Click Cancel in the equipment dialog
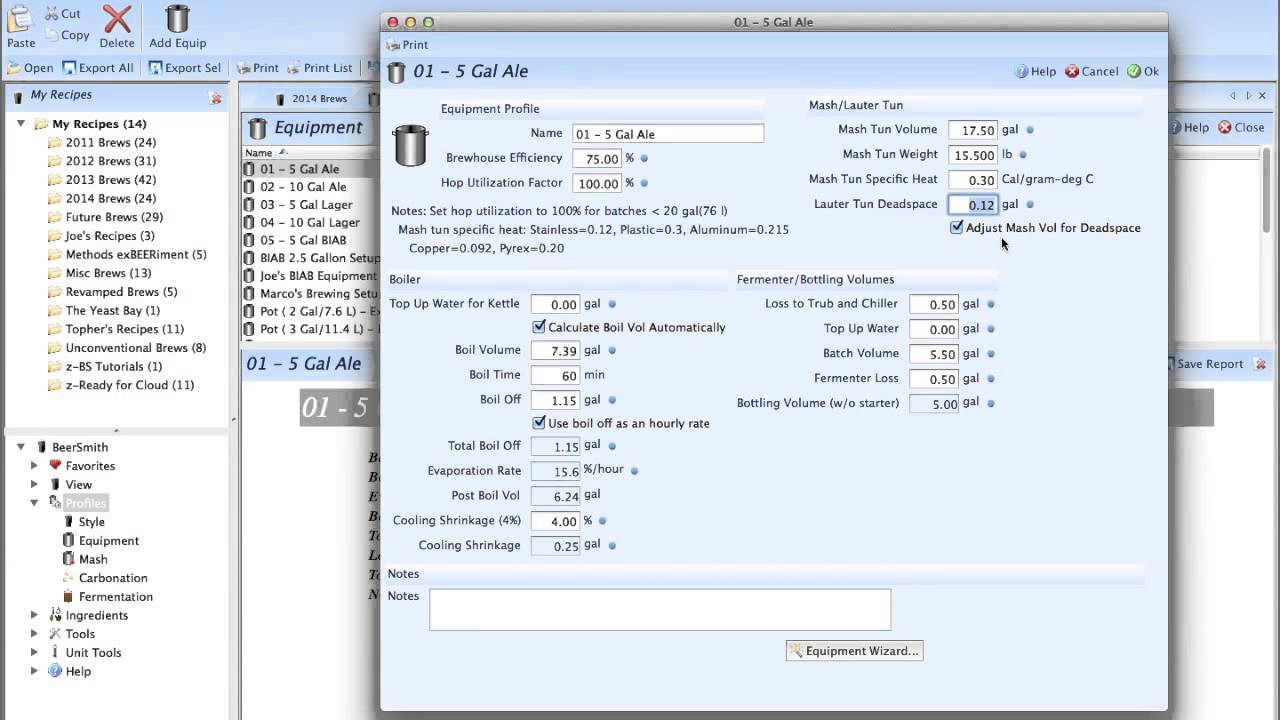 (x=1092, y=72)
